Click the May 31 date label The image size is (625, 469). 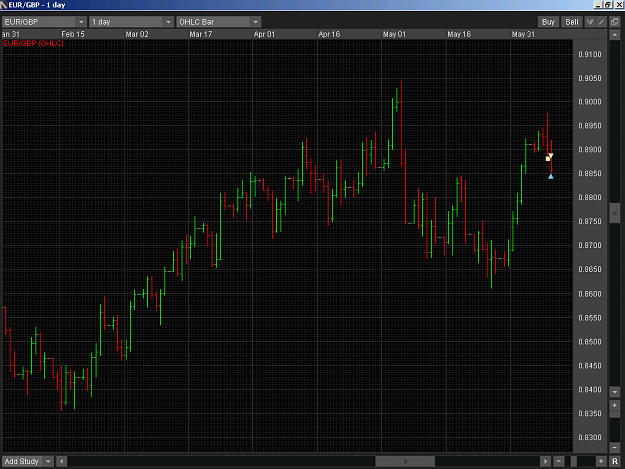[523, 34]
